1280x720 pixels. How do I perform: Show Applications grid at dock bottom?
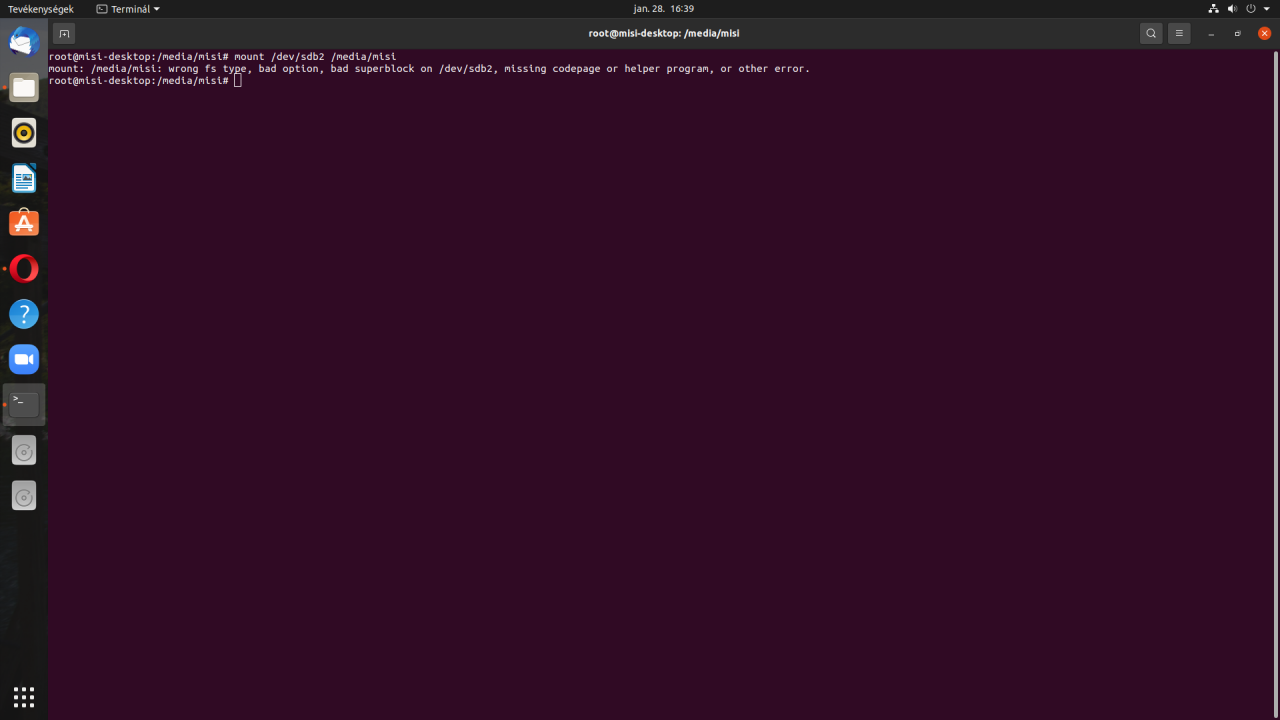(24, 696)
